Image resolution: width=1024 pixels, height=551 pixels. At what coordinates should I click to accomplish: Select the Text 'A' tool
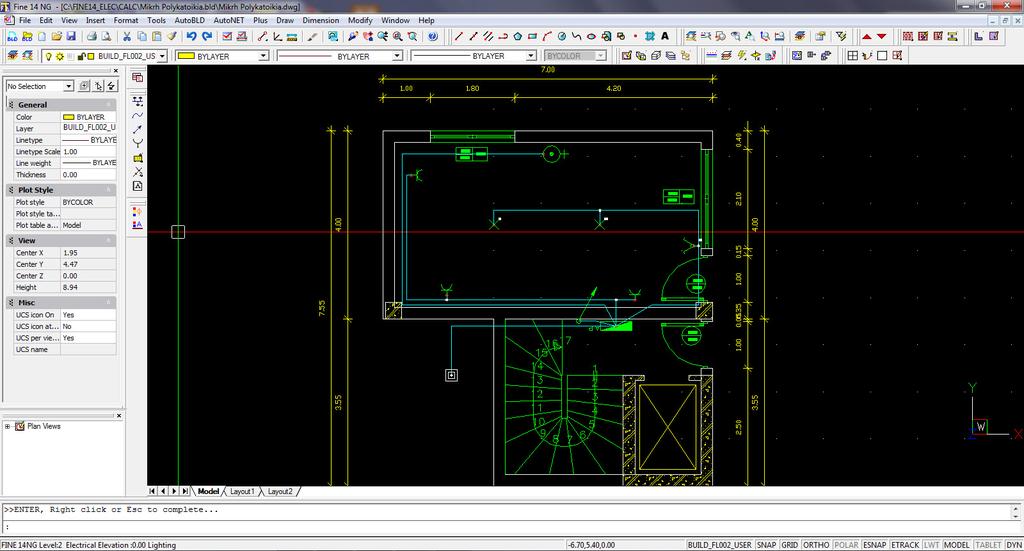click(x=665, y=37)
